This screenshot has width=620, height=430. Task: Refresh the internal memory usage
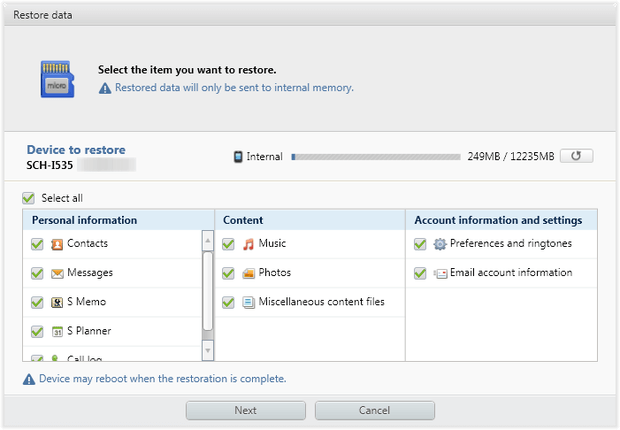pyautogui.click(x=576, y=156)
